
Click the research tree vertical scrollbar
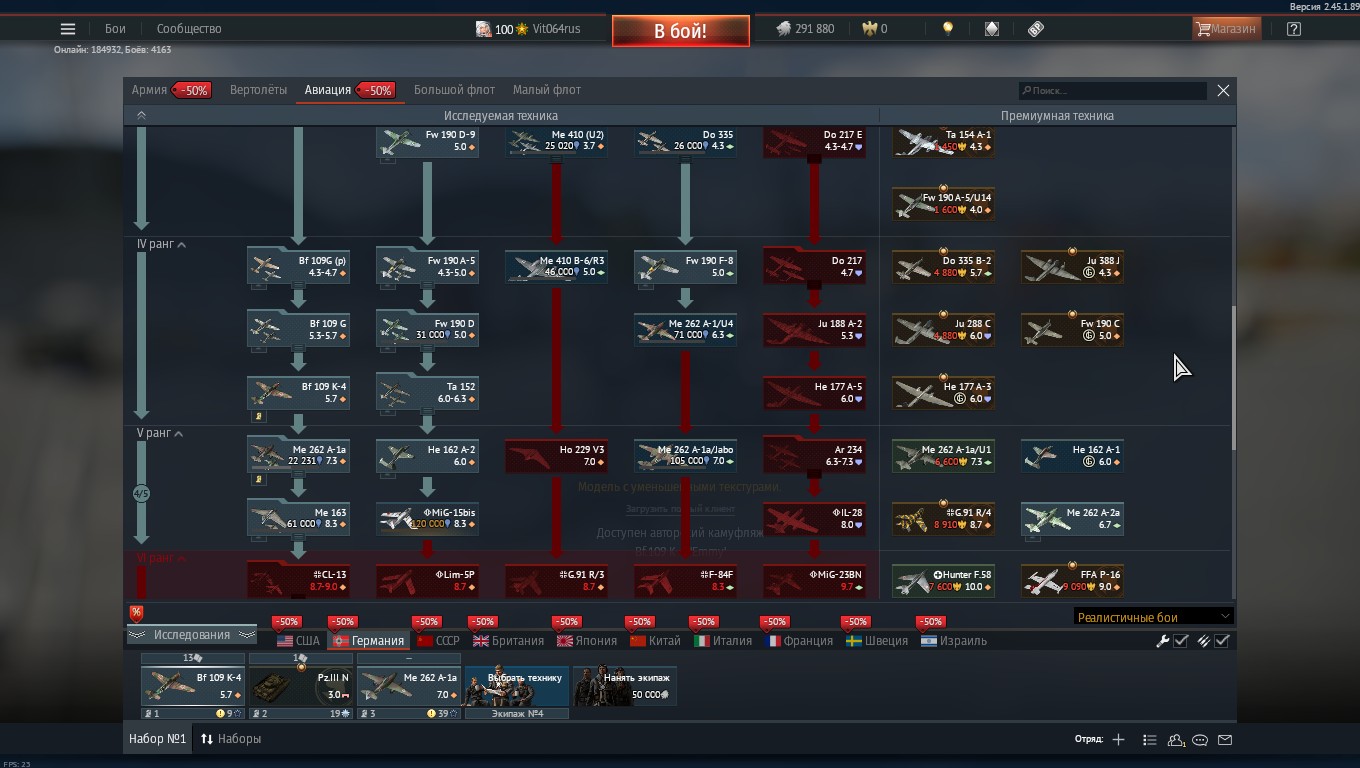coord(1233,377)
